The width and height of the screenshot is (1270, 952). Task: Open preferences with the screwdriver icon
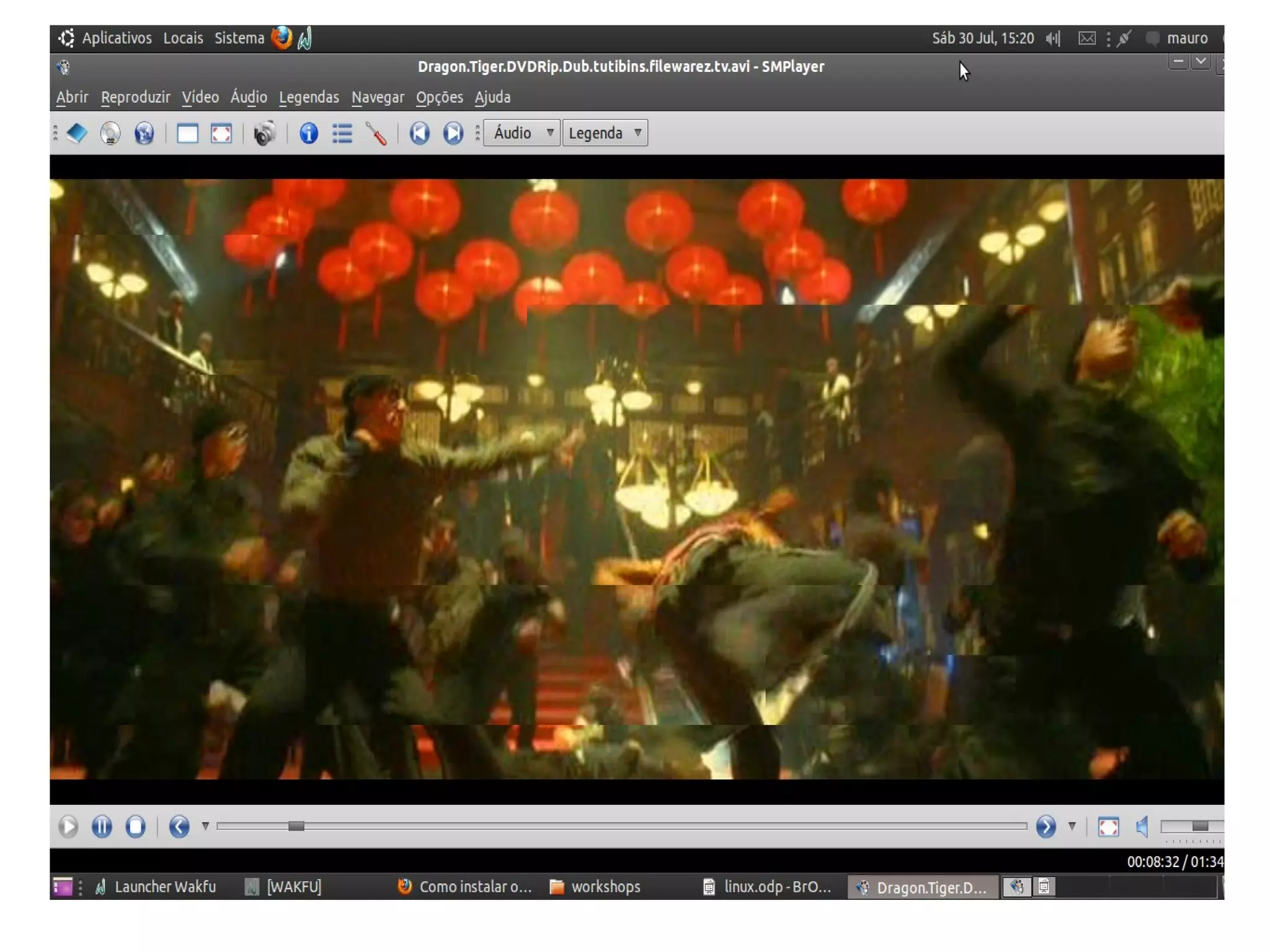pyautogui.click(x=376, y=133)
